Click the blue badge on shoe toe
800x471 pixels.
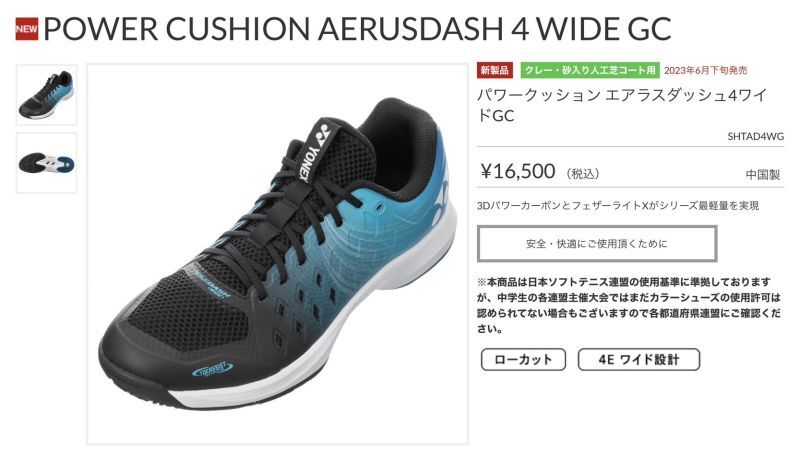point(213,368)
